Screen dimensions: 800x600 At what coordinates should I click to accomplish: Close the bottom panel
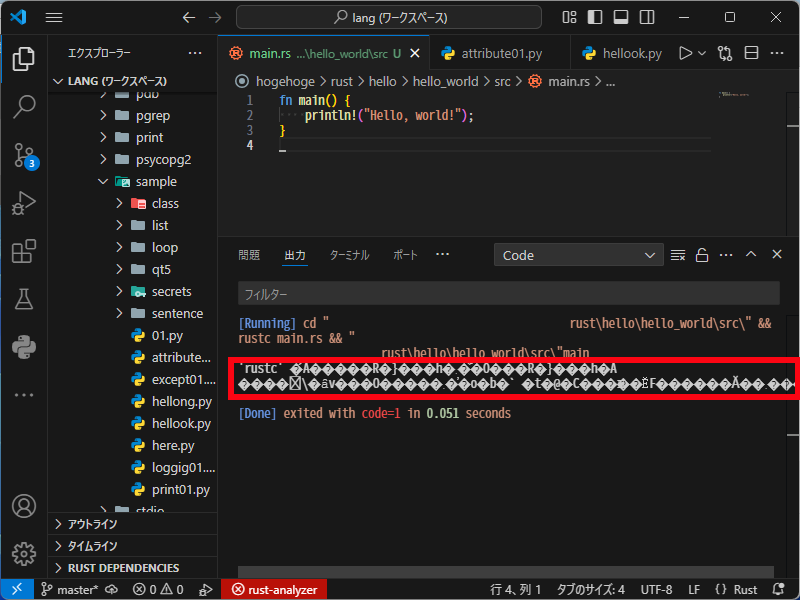777,254
